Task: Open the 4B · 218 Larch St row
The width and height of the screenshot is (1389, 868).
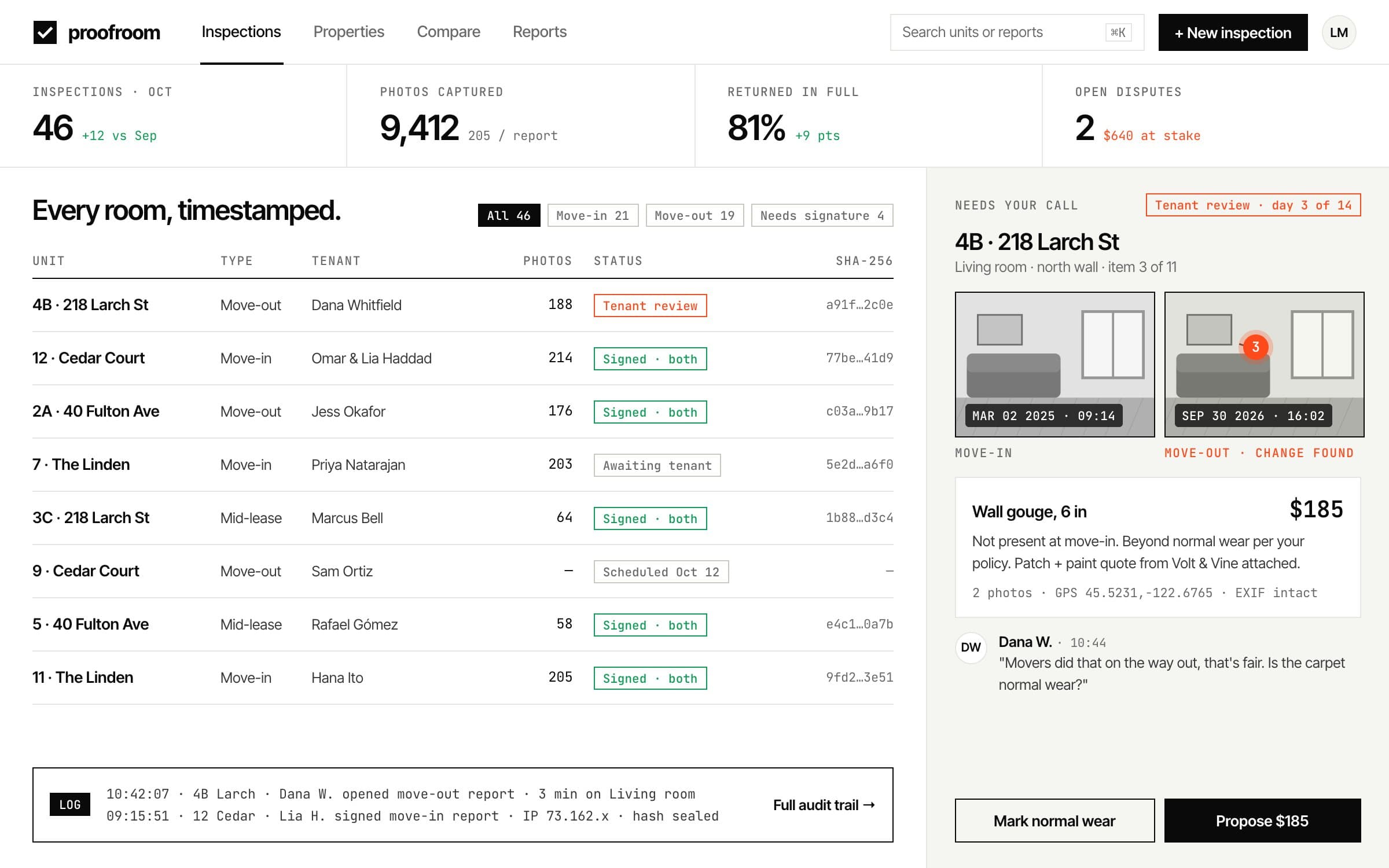Action: pyautogui.click(x=463, y=305)
